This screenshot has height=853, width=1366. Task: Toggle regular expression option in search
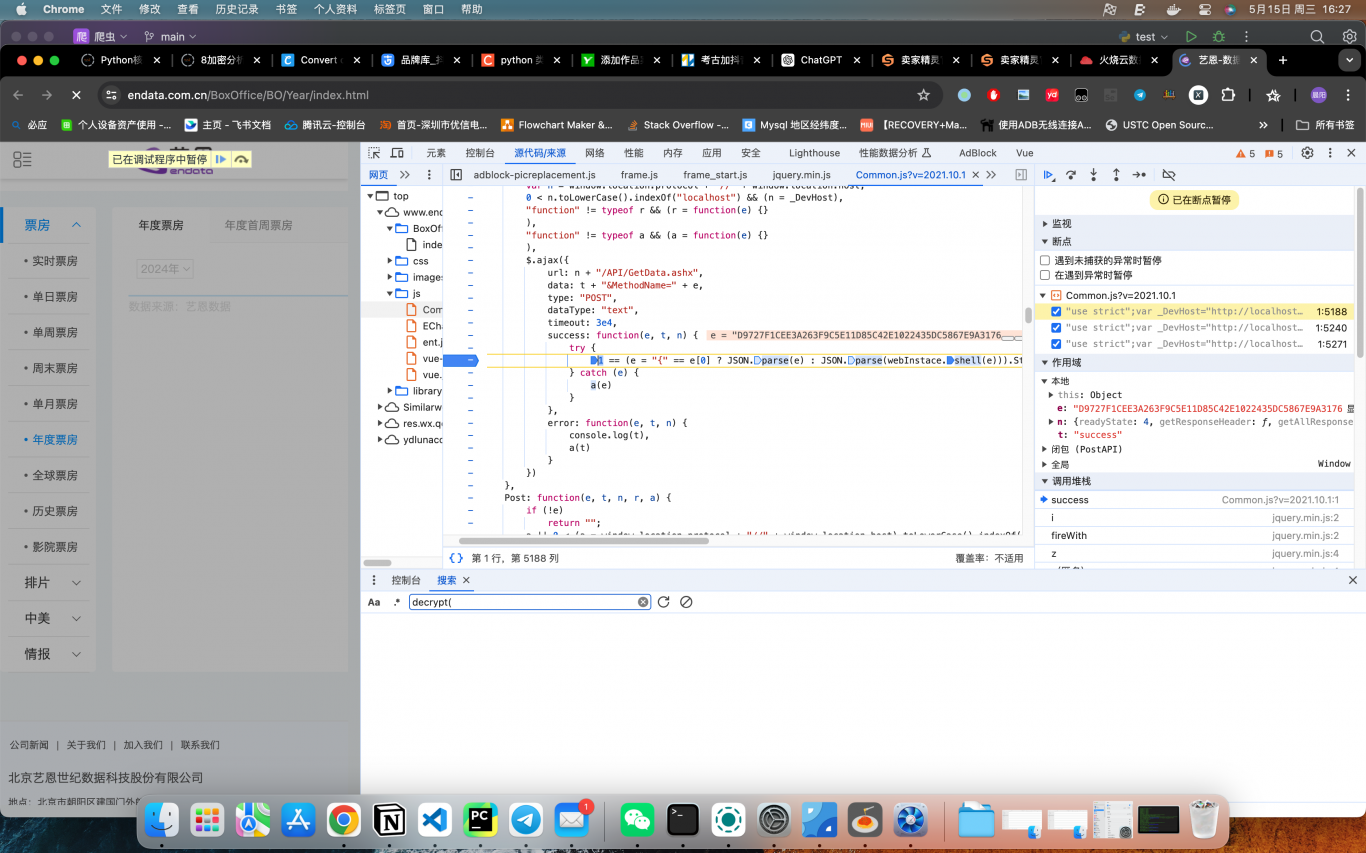coord(397,602)
